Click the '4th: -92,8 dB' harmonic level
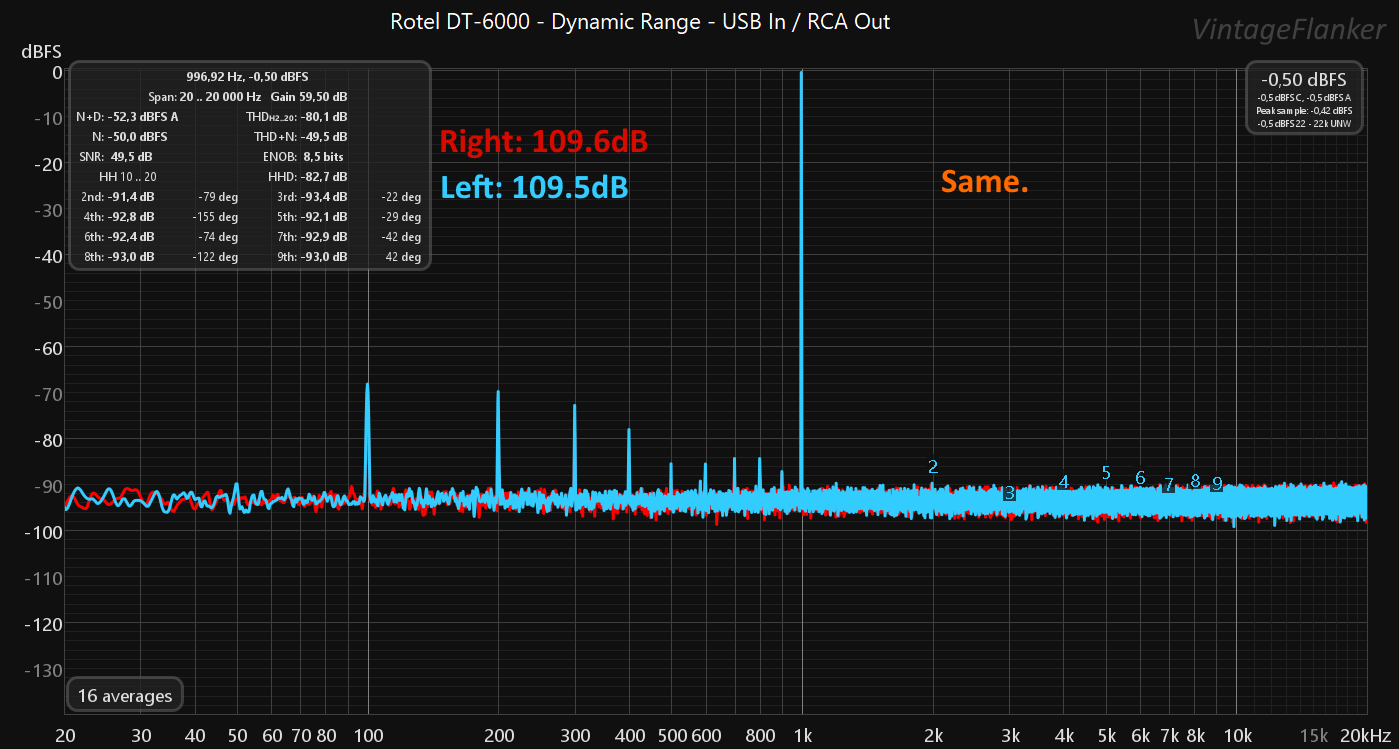Image resolution: width=1399 pixels, height=749 pixels. [x=117, y=217]
